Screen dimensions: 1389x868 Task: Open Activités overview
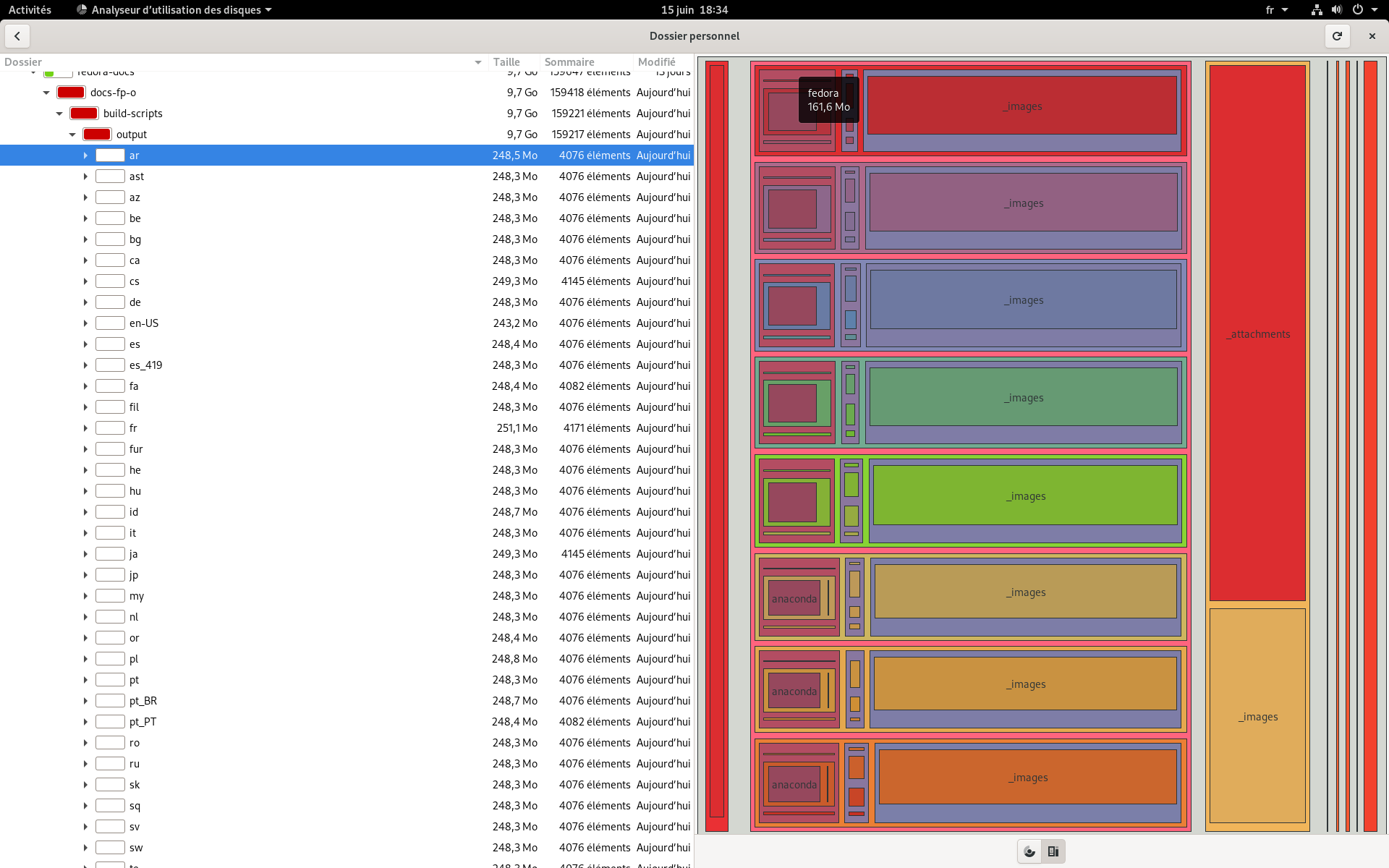pos(30,10)
